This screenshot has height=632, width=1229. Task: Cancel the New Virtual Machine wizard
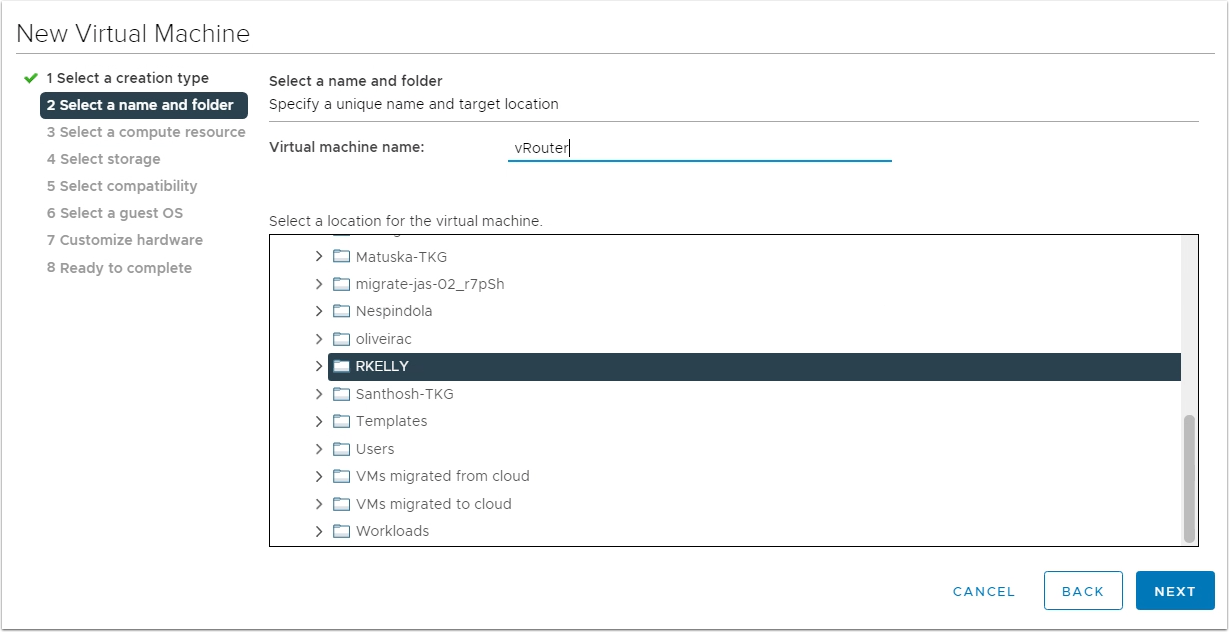click(984, 591)
